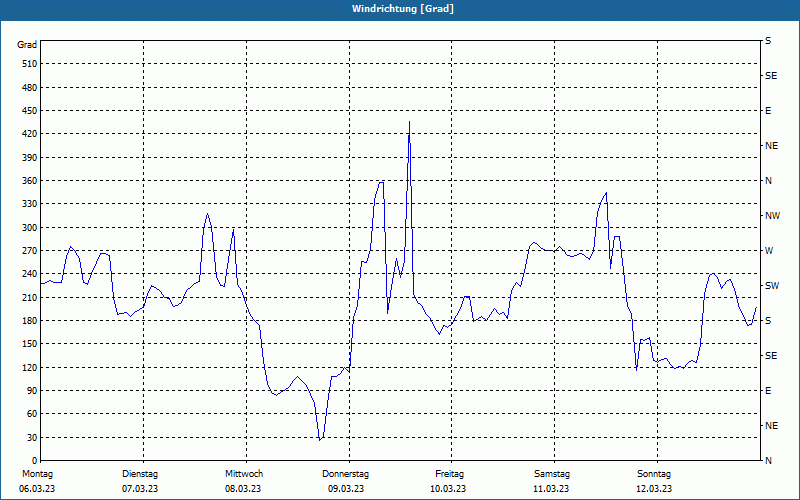This screenshot has height=500, width=800.
Task: Click the 510 value on left axis
Action: click(30, 64)
